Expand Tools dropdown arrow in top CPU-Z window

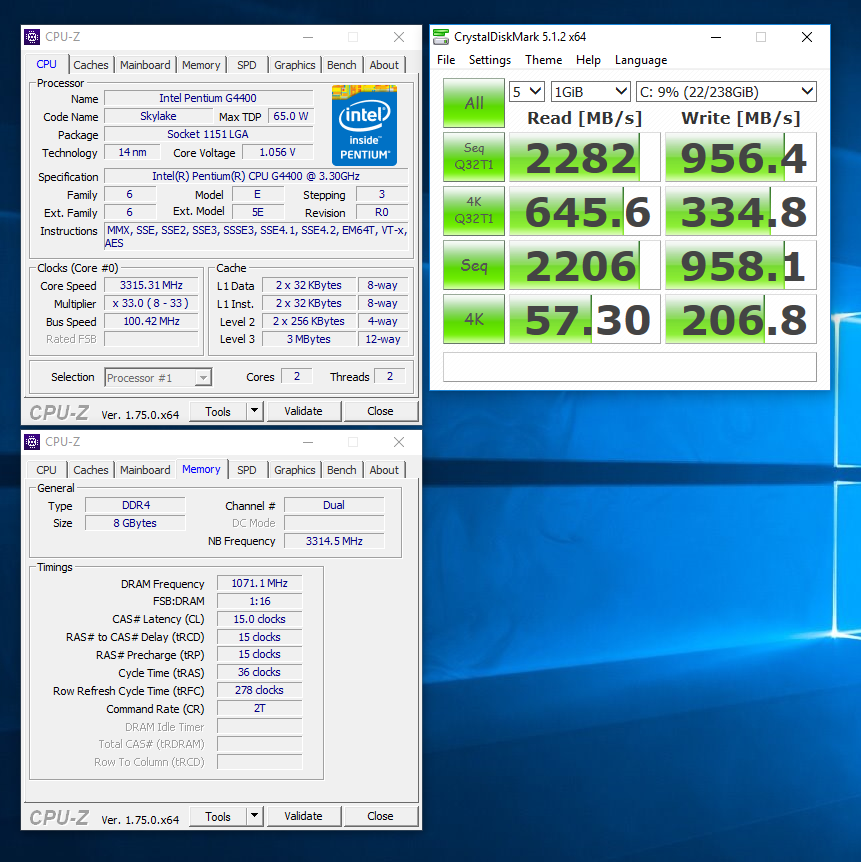click(255, 411)
